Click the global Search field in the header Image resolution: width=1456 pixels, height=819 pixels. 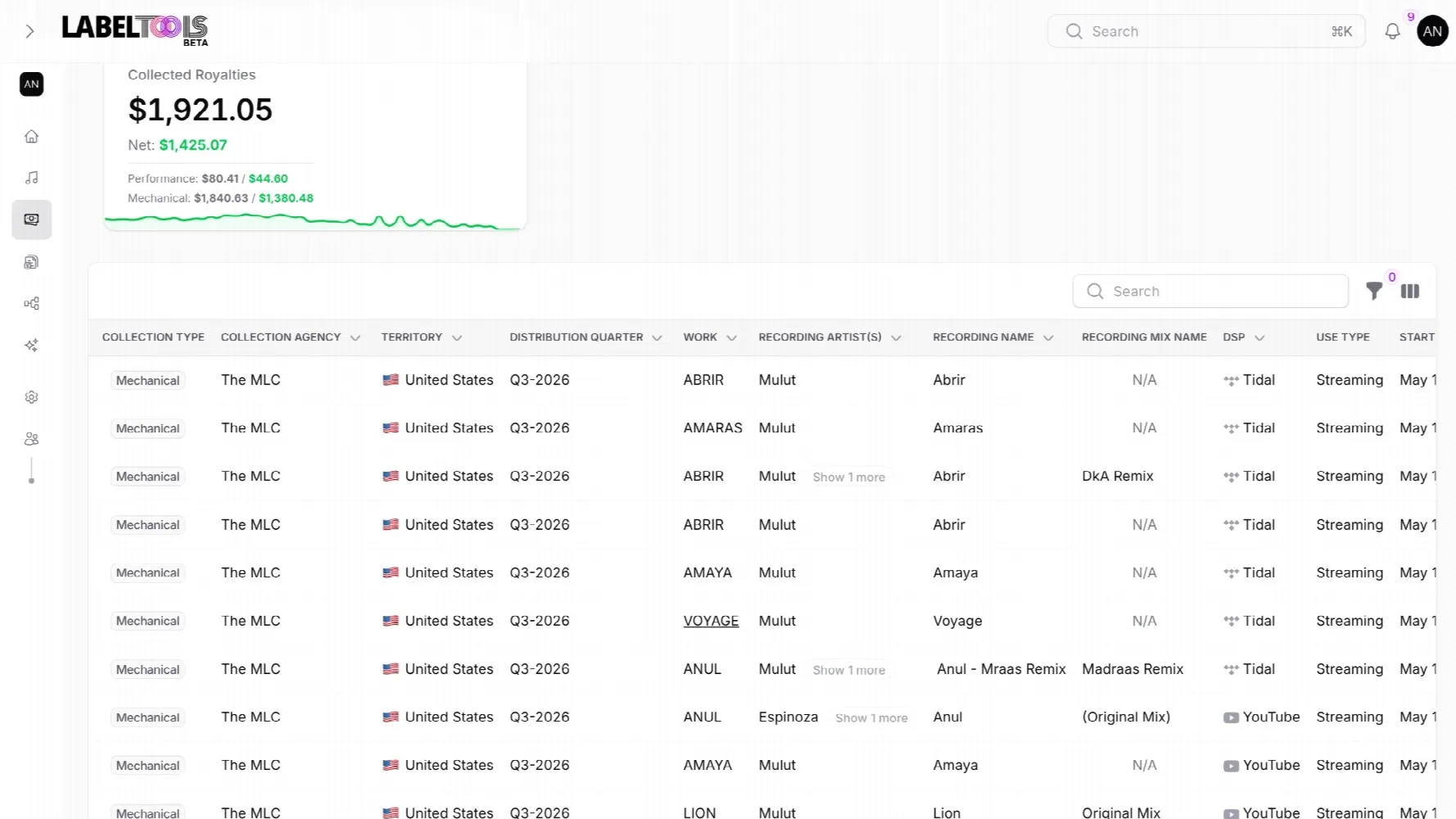[1206, 31]
